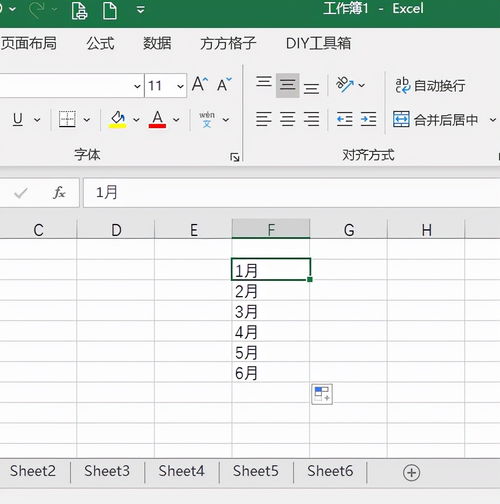
Task: Click the wén phonetic guide icon
Action: [207, 119]
